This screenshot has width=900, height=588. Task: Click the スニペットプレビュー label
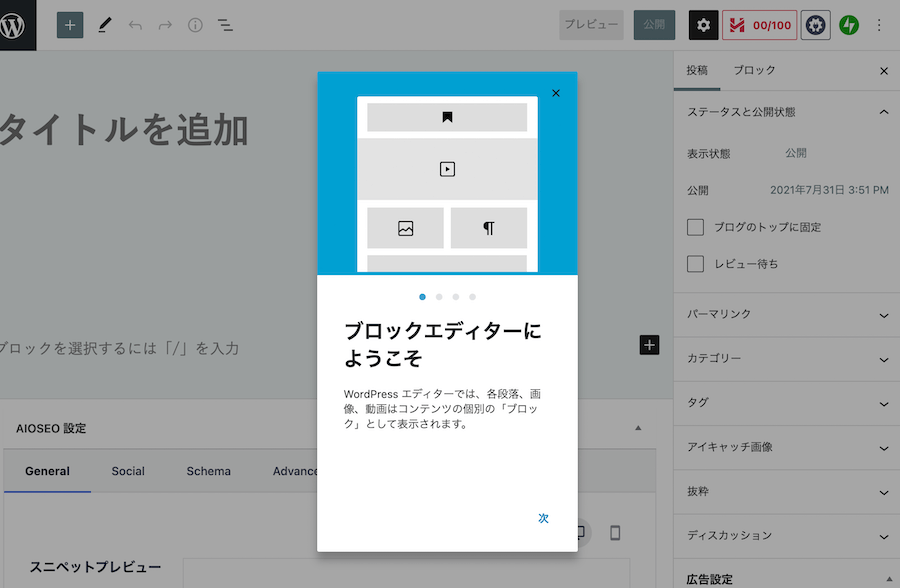[95, 567]
